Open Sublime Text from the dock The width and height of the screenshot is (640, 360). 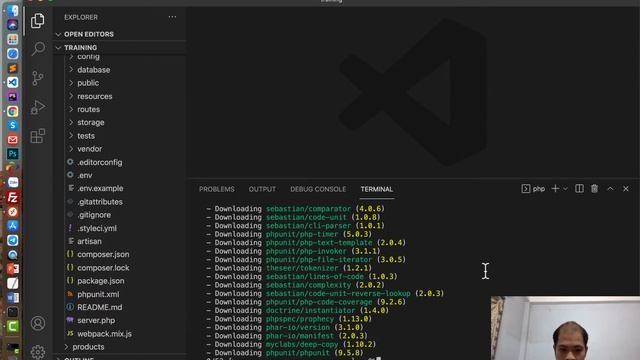pos(13,68)
